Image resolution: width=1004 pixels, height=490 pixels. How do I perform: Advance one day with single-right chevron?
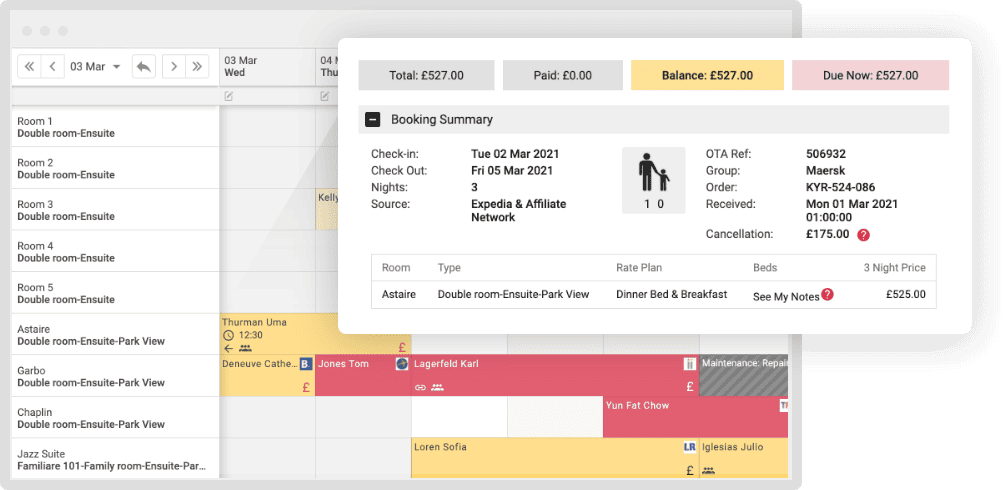click(x=174, y=67)
